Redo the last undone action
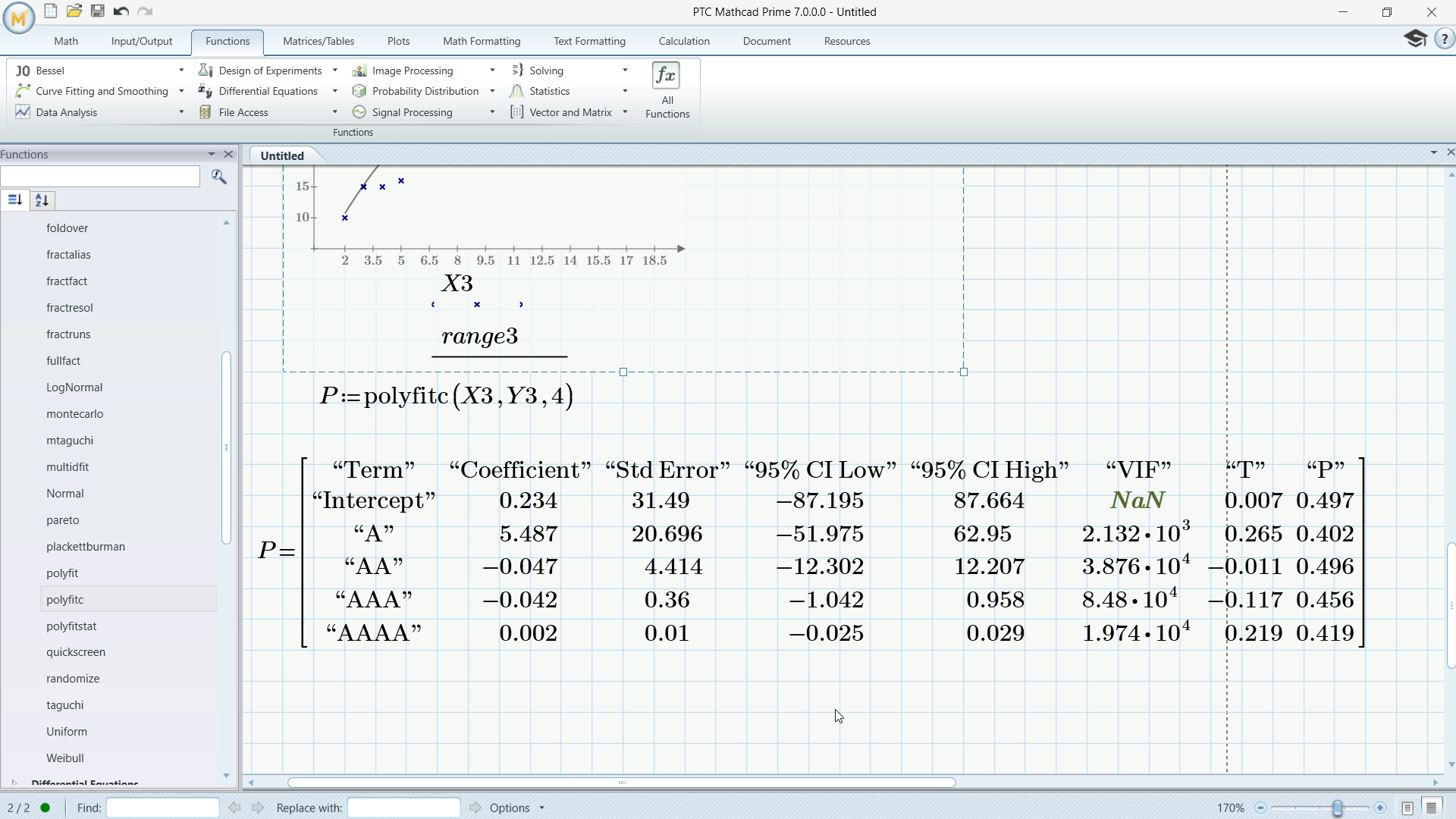The height and width of the screenshot is (819, 1456). click(x=145, y=11)
